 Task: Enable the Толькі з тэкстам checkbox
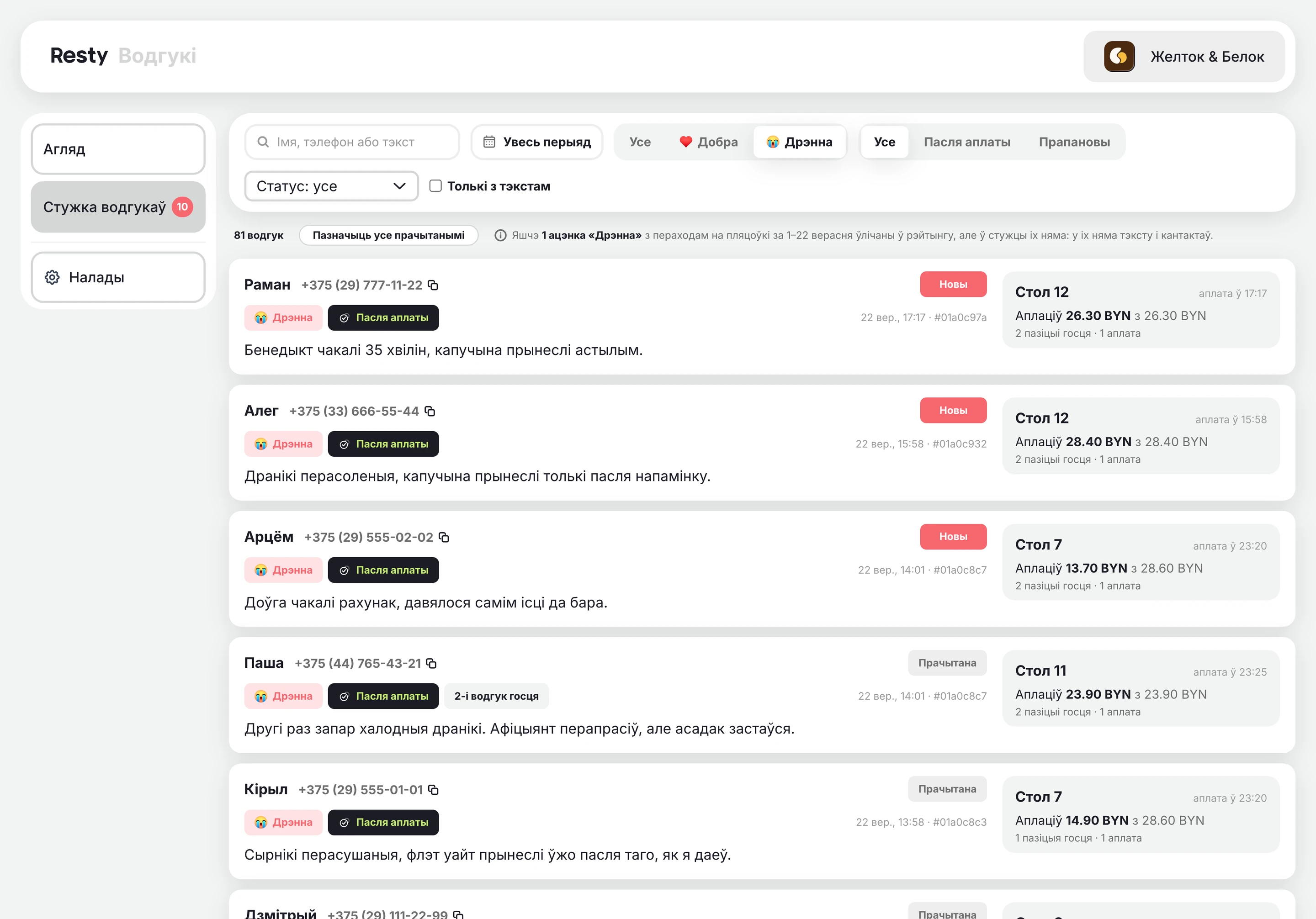(x=435, y=185)
